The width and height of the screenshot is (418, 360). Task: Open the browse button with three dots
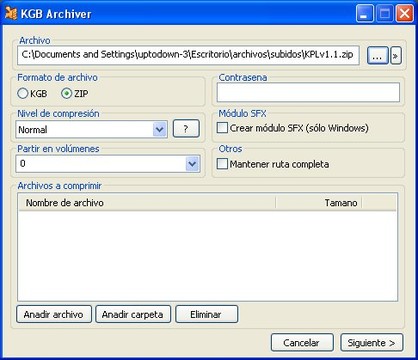point(377,55)
